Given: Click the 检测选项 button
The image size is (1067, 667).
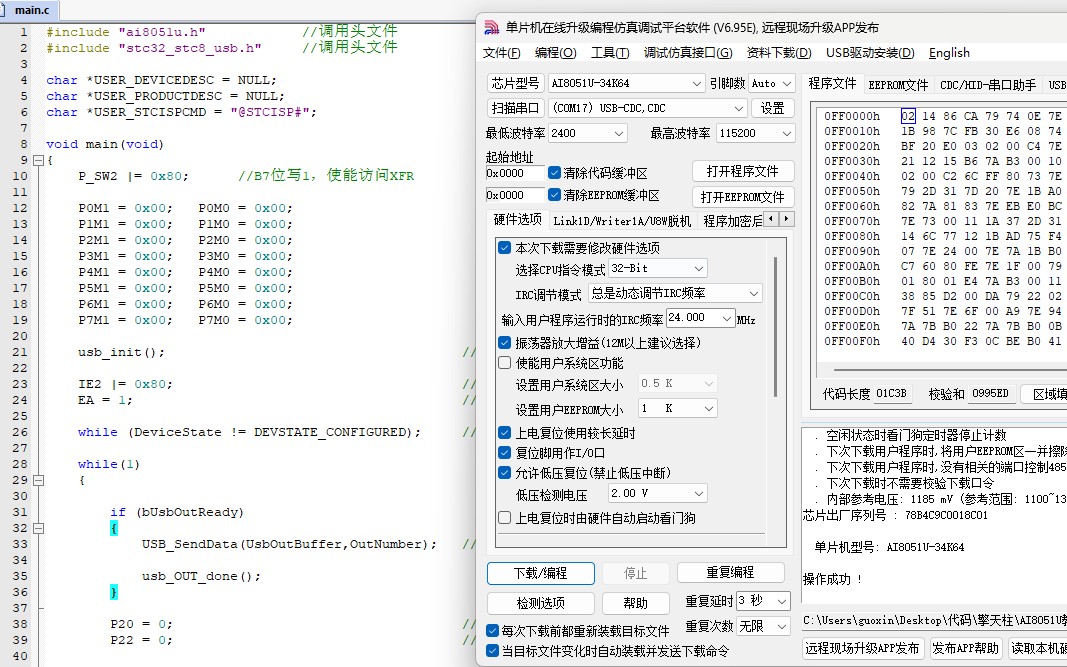Looking at the screenshot, I should [541, 603].
